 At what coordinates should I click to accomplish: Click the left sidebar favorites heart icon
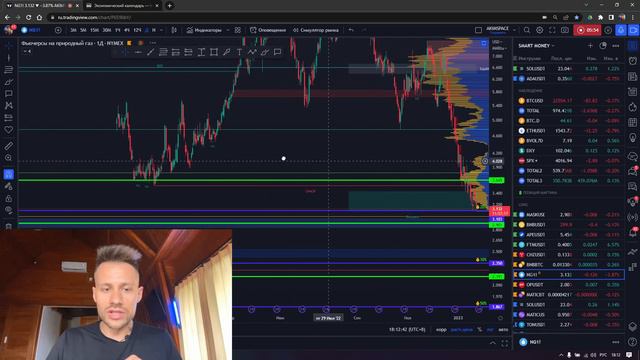click(9, 130)
